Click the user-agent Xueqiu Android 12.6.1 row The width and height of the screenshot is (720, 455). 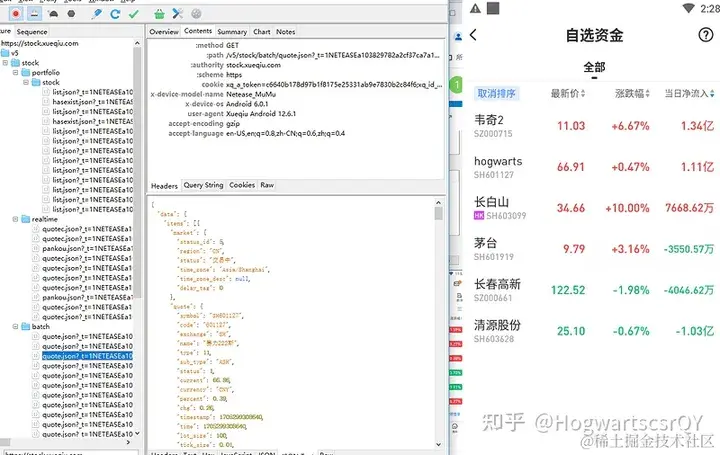point(242,114)
